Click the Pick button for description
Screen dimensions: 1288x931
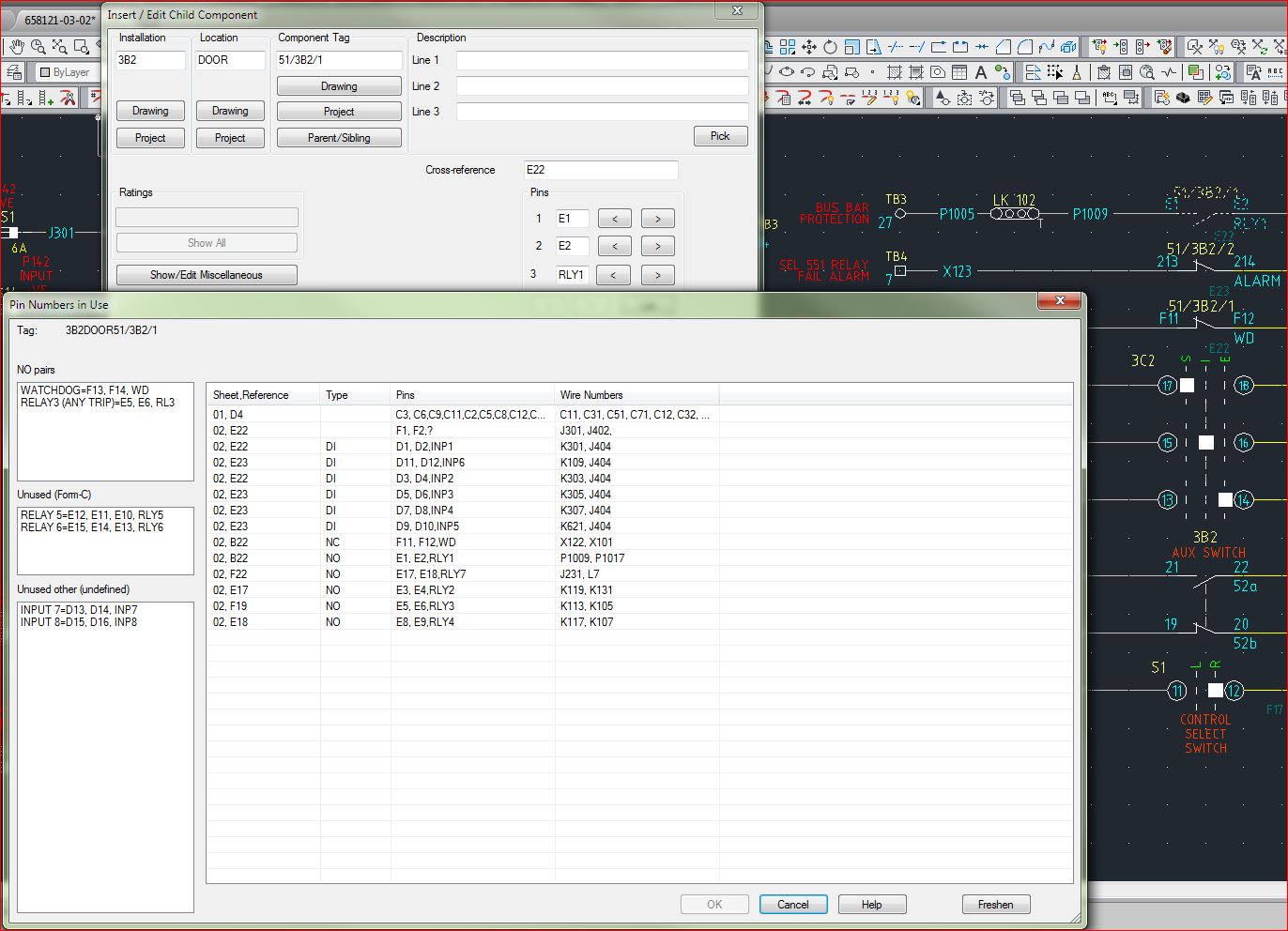coord(720,135)
